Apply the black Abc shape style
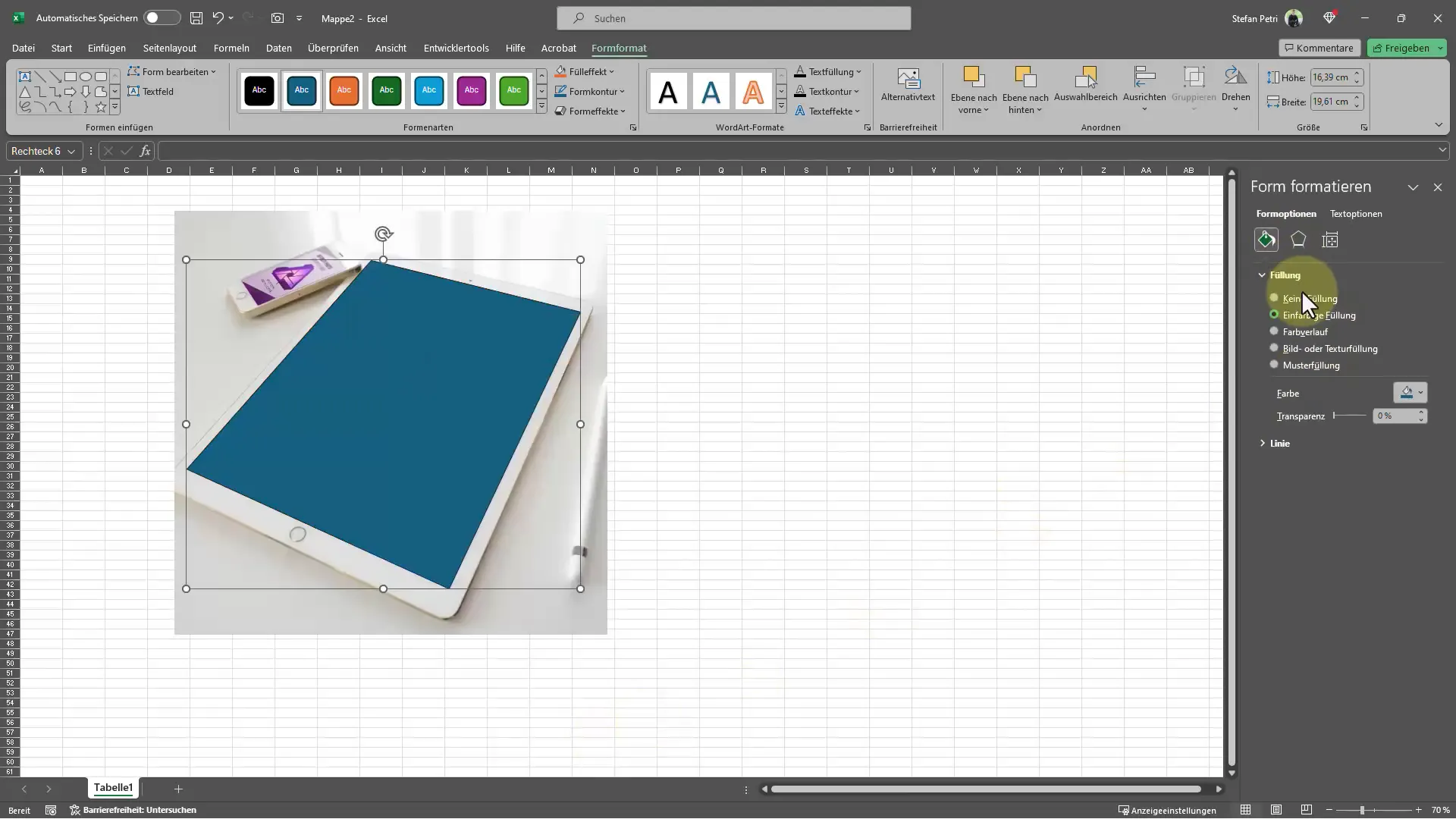 tap(259, 90)
